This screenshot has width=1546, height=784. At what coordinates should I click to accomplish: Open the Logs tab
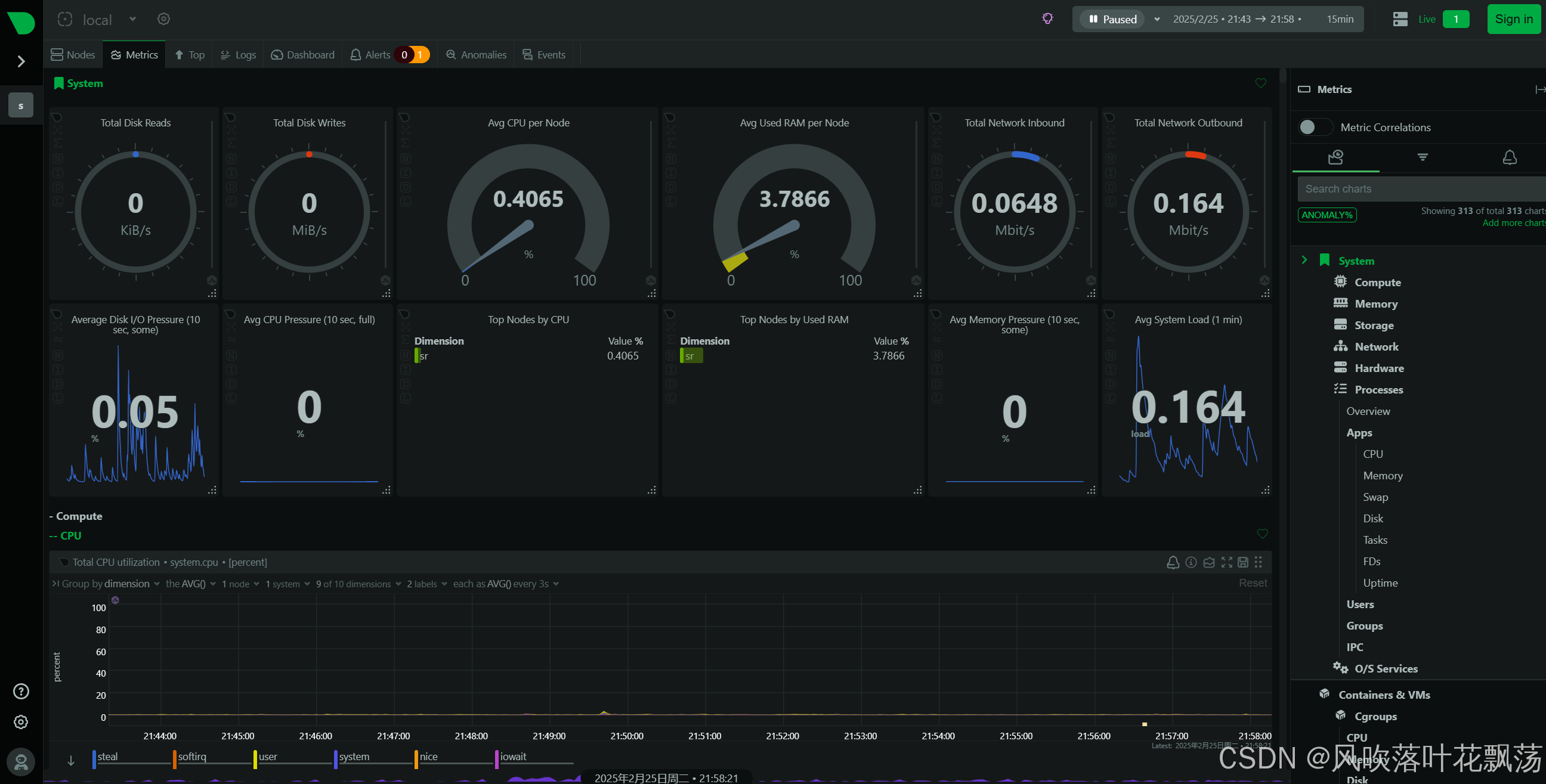tap(238, 55)
